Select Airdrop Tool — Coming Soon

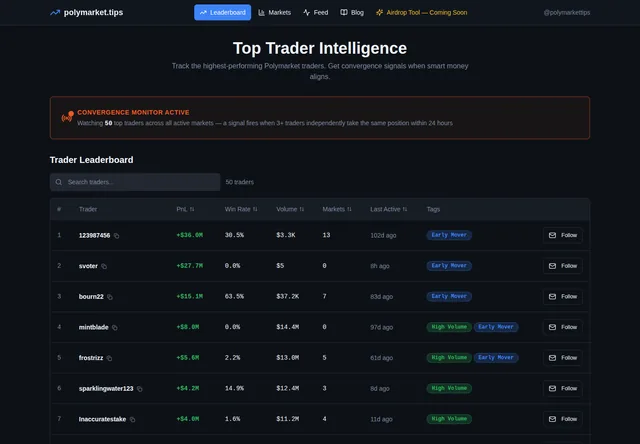[x=421, y=13]
